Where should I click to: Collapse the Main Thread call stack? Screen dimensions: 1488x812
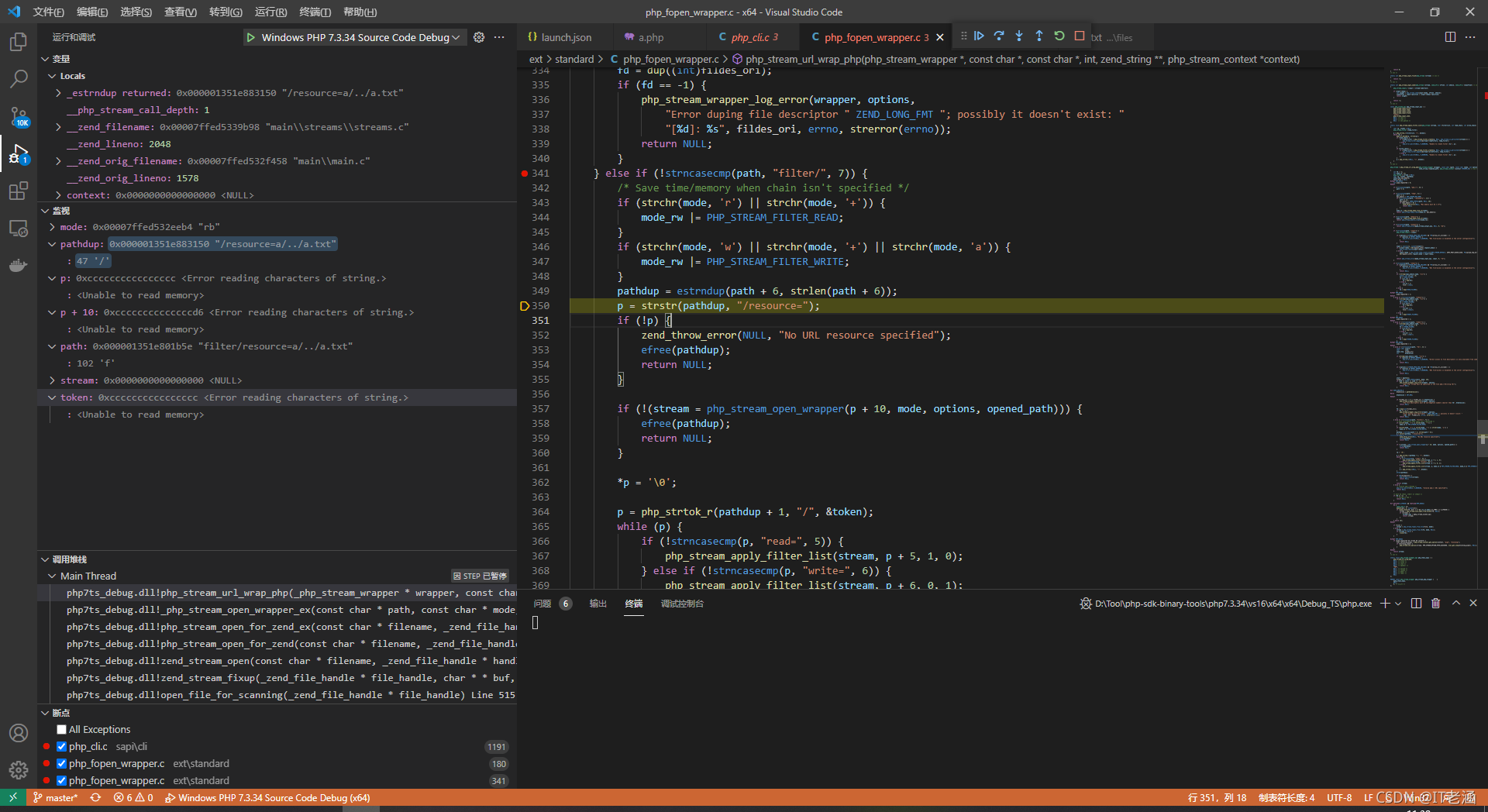pyautogui.click(x=52, y=576)
